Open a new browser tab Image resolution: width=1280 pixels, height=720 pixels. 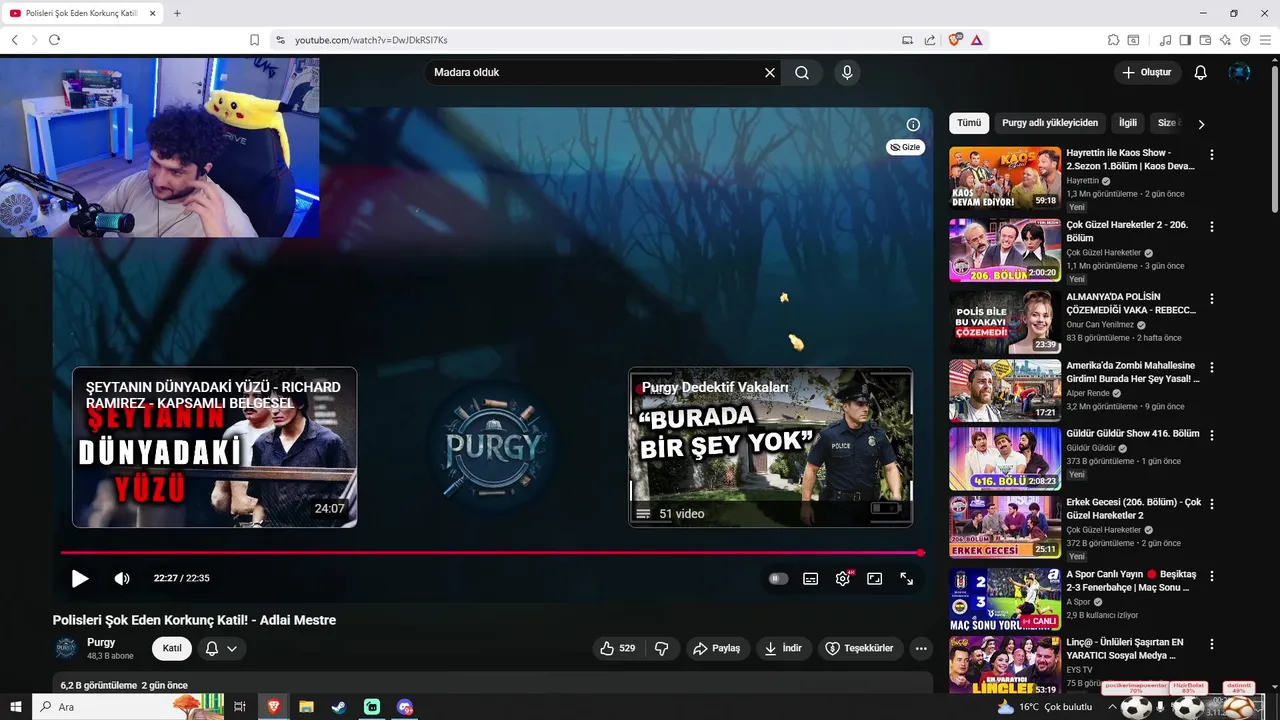177,13
